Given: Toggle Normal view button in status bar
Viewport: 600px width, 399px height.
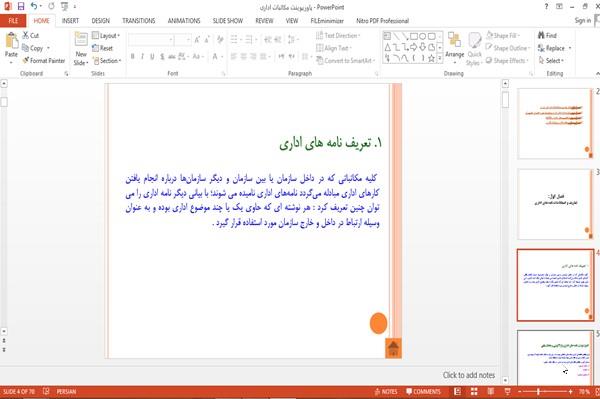Looking at the screenshot, I should [x=457, y=391].
